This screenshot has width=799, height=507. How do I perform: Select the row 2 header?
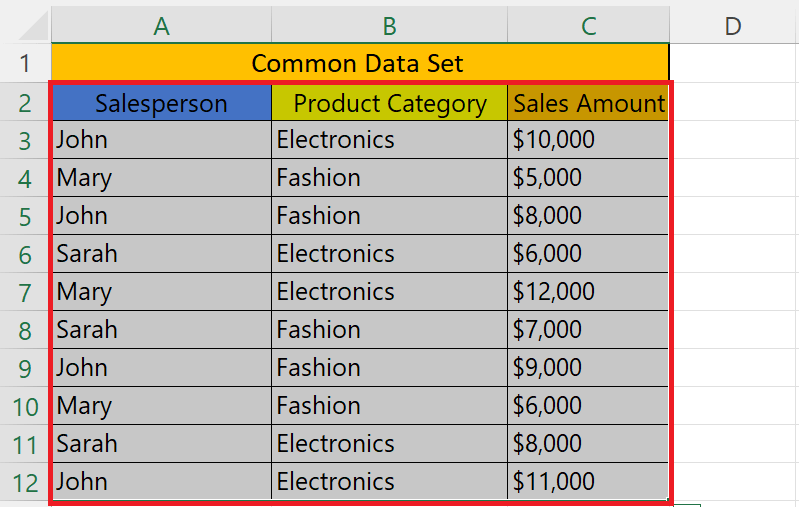tap(25, 102)
